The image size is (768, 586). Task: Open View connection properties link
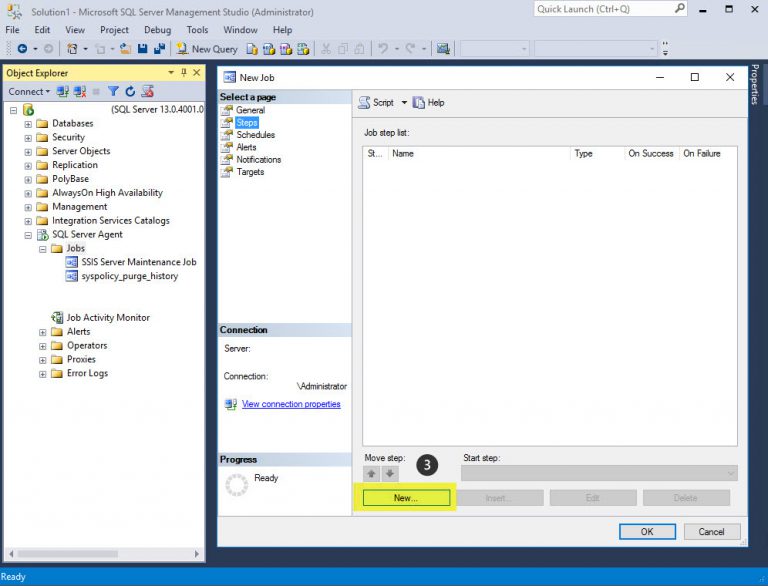(x=291, y=404)
